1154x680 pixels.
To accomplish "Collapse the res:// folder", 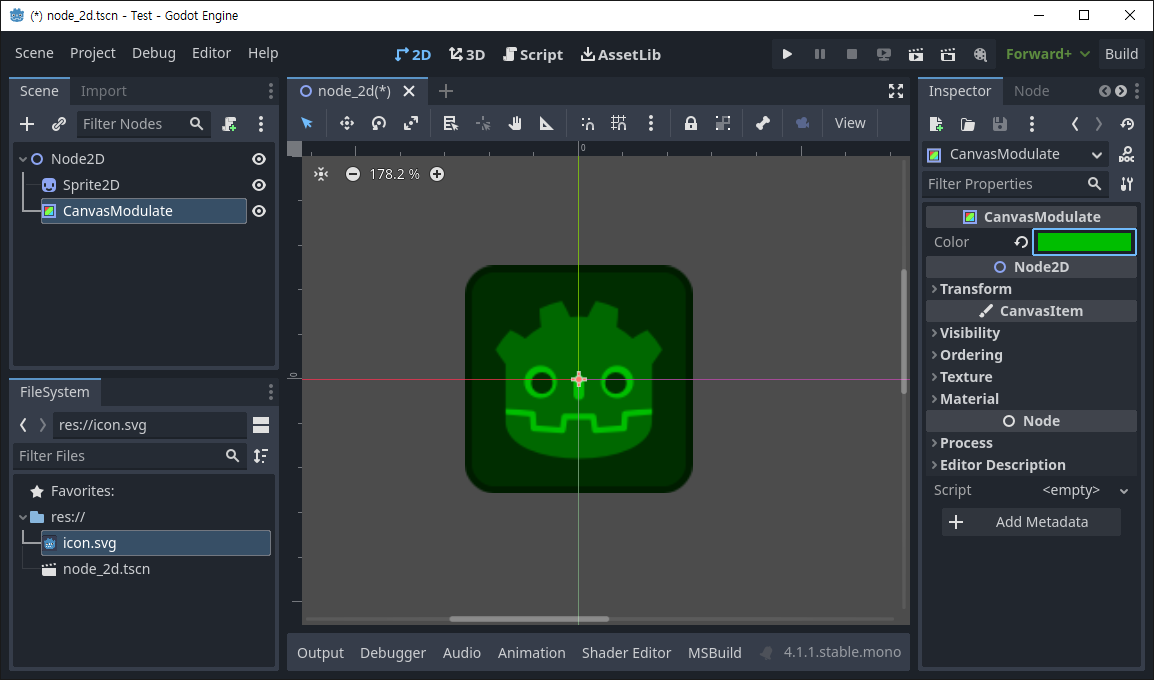I will pos(23,517).
